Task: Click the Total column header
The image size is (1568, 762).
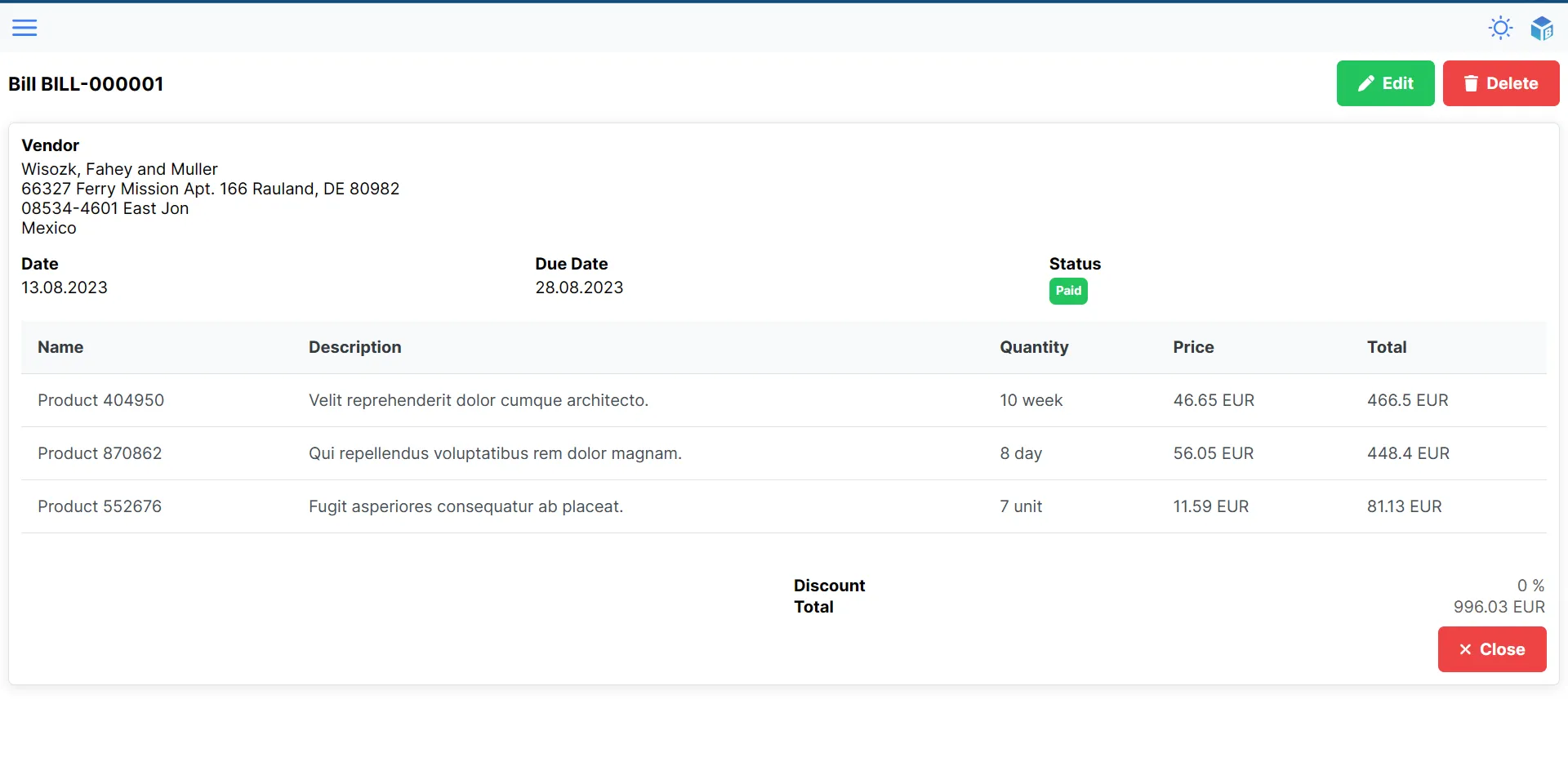Action: [1387, 347]
